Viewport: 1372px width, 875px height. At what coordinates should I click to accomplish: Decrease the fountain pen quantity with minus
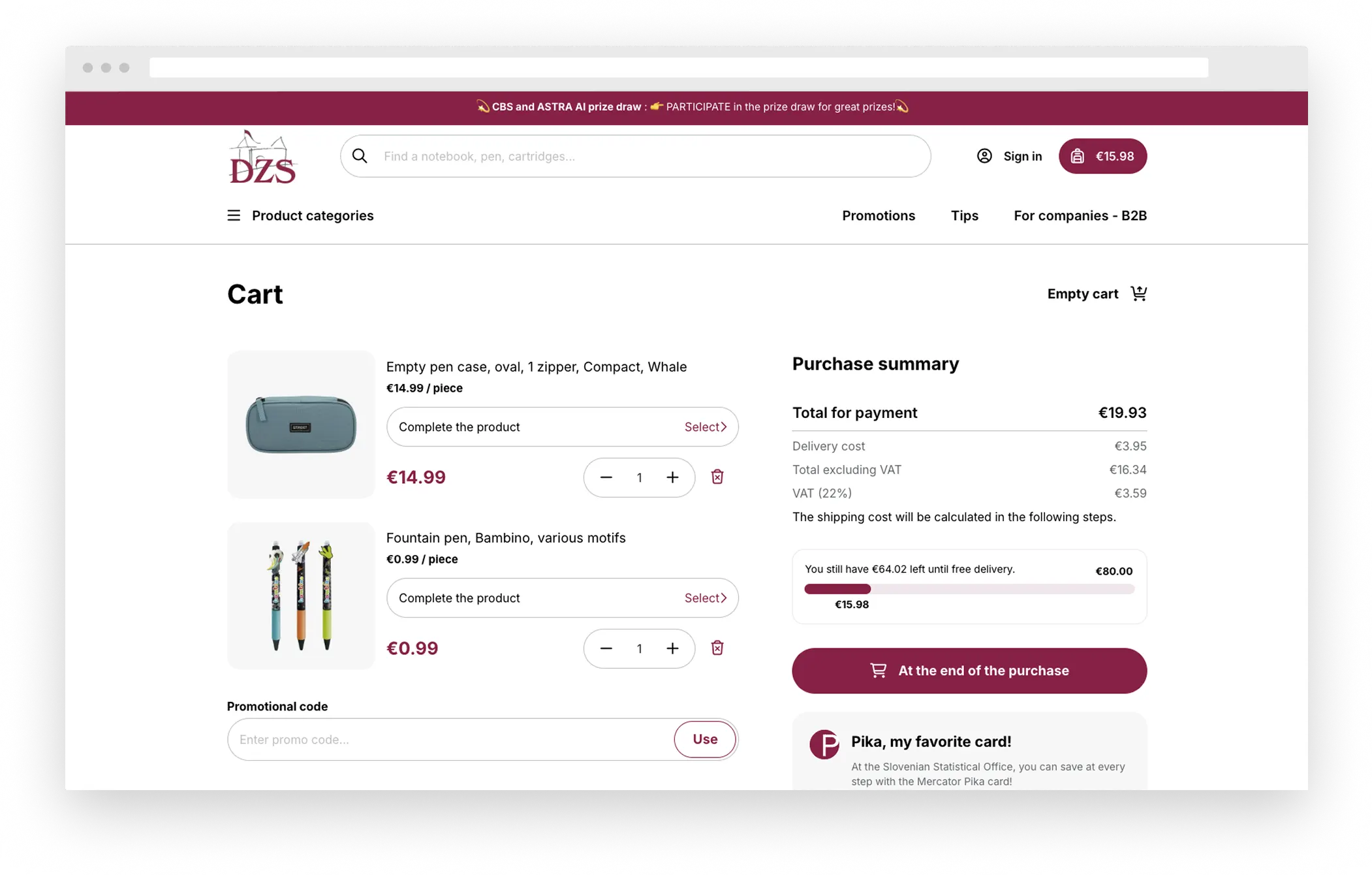coord(606,648)
